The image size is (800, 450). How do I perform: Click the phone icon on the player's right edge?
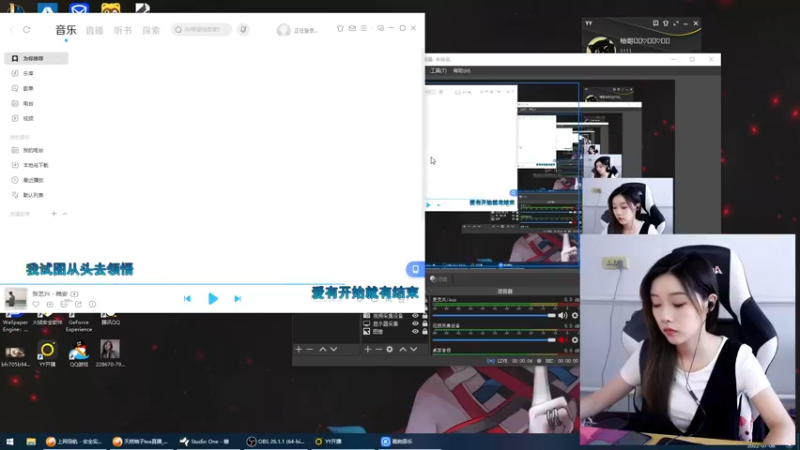pyautogui.click(x=415, y=269)
